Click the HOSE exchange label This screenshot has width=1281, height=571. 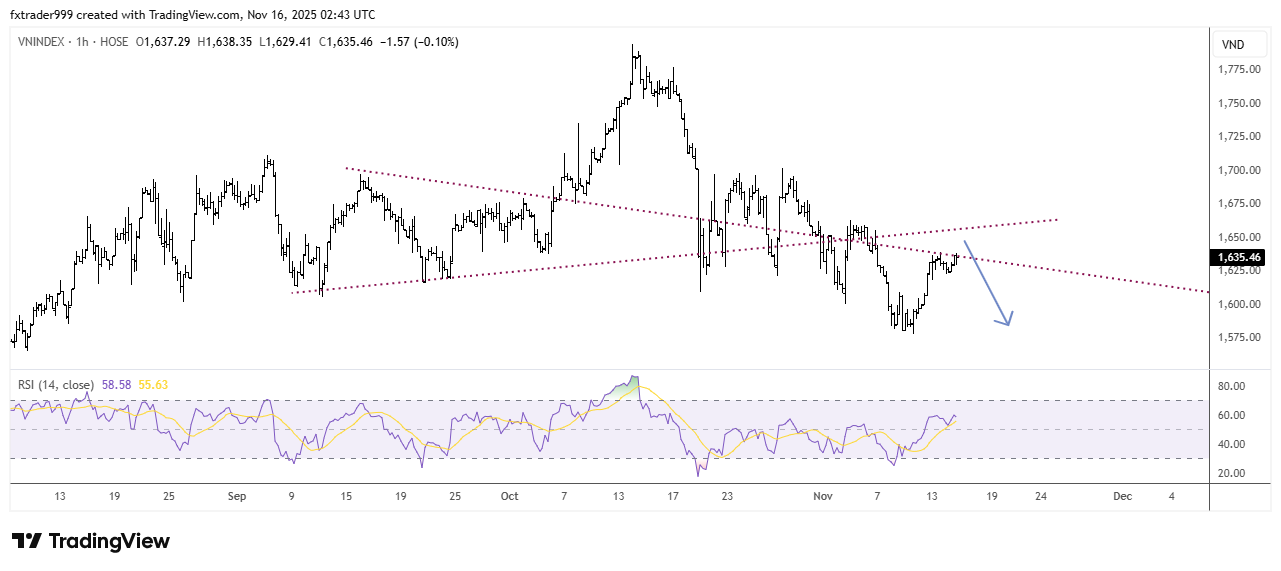[116, 43]
